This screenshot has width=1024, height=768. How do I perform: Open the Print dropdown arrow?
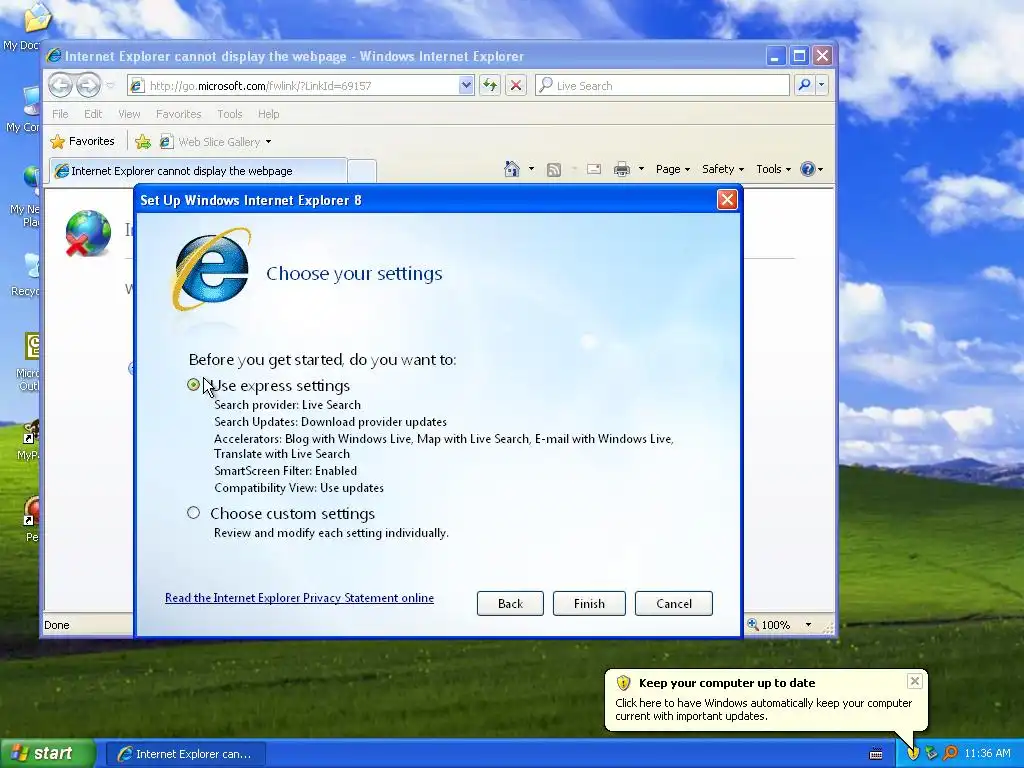pos(641,169)
